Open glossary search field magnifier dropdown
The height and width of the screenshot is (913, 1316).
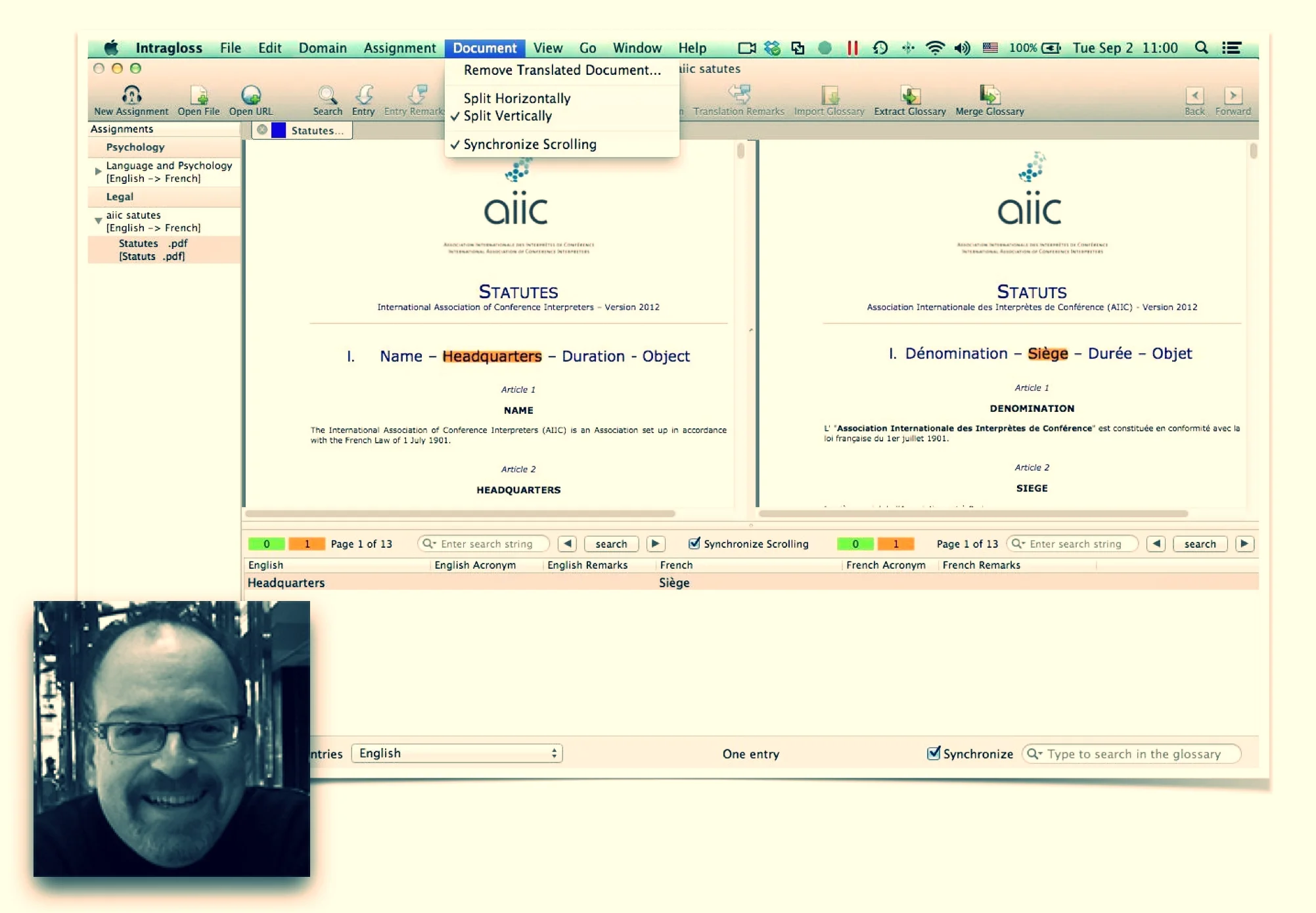pos(1035,754)
